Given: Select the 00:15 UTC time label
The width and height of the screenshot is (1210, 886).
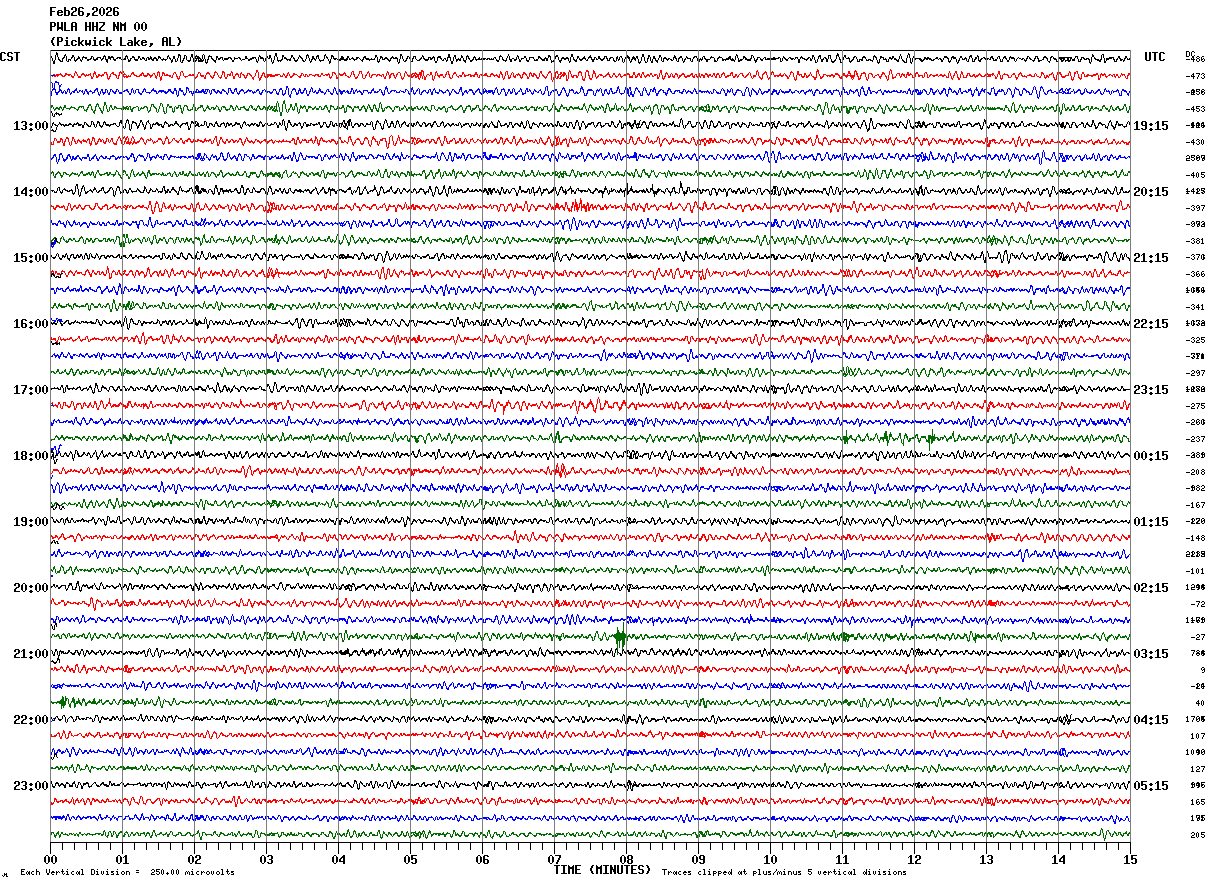Looking at the screenshot, I should [1151, 456].
